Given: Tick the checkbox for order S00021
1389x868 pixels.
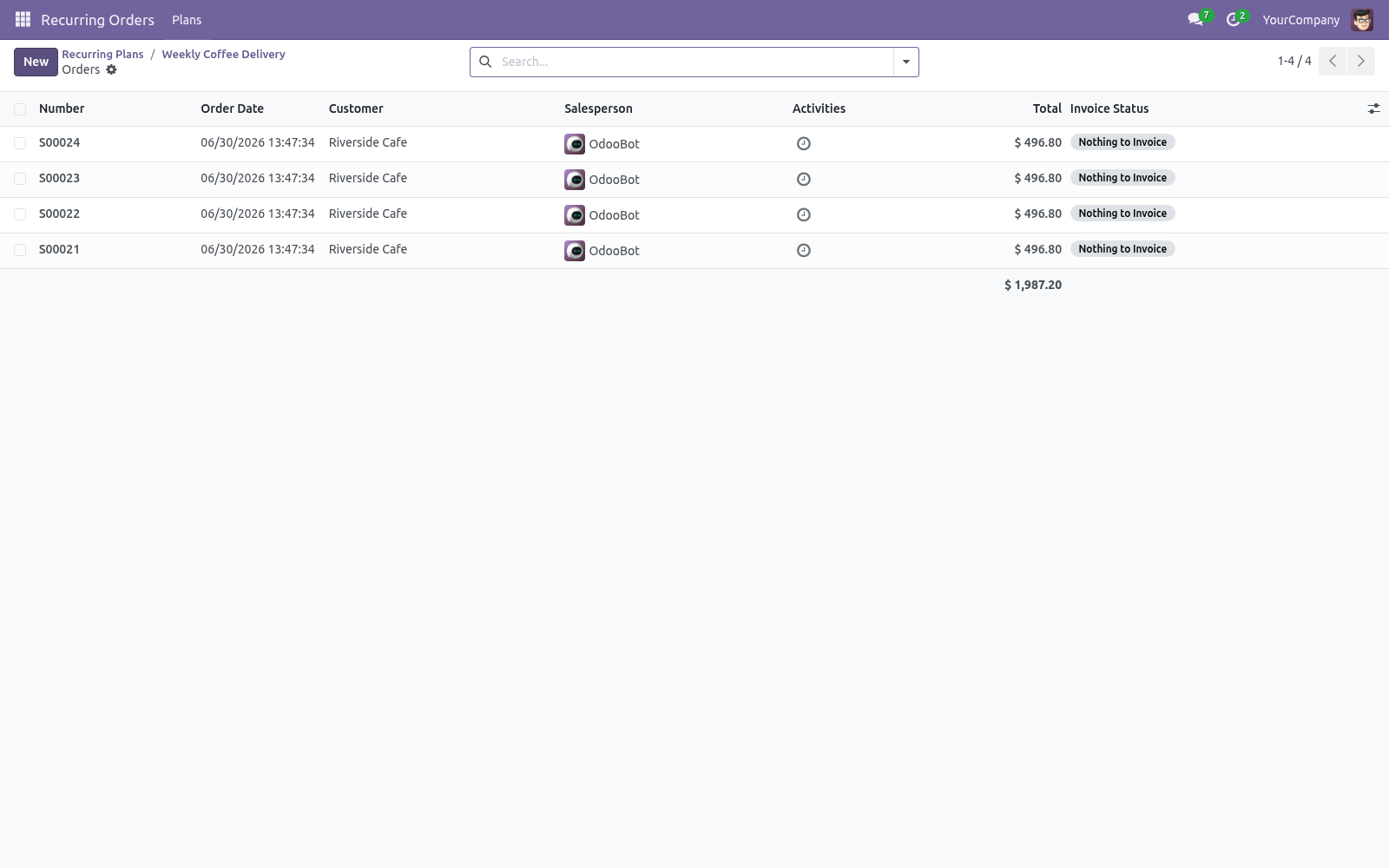Looking at the screenshot, I should [20, 249].
